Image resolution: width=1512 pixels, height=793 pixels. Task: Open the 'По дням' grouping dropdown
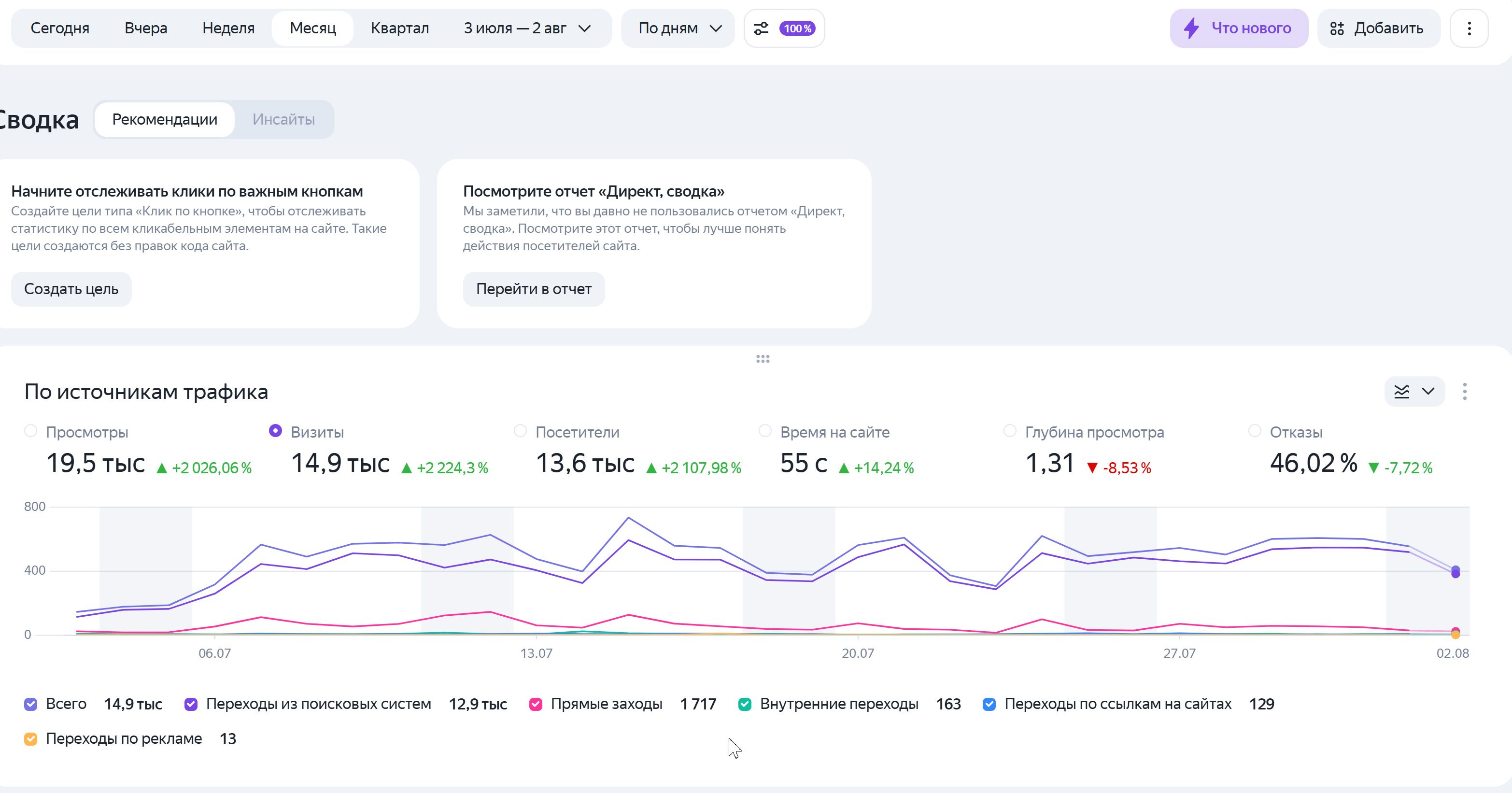(678, 28)
